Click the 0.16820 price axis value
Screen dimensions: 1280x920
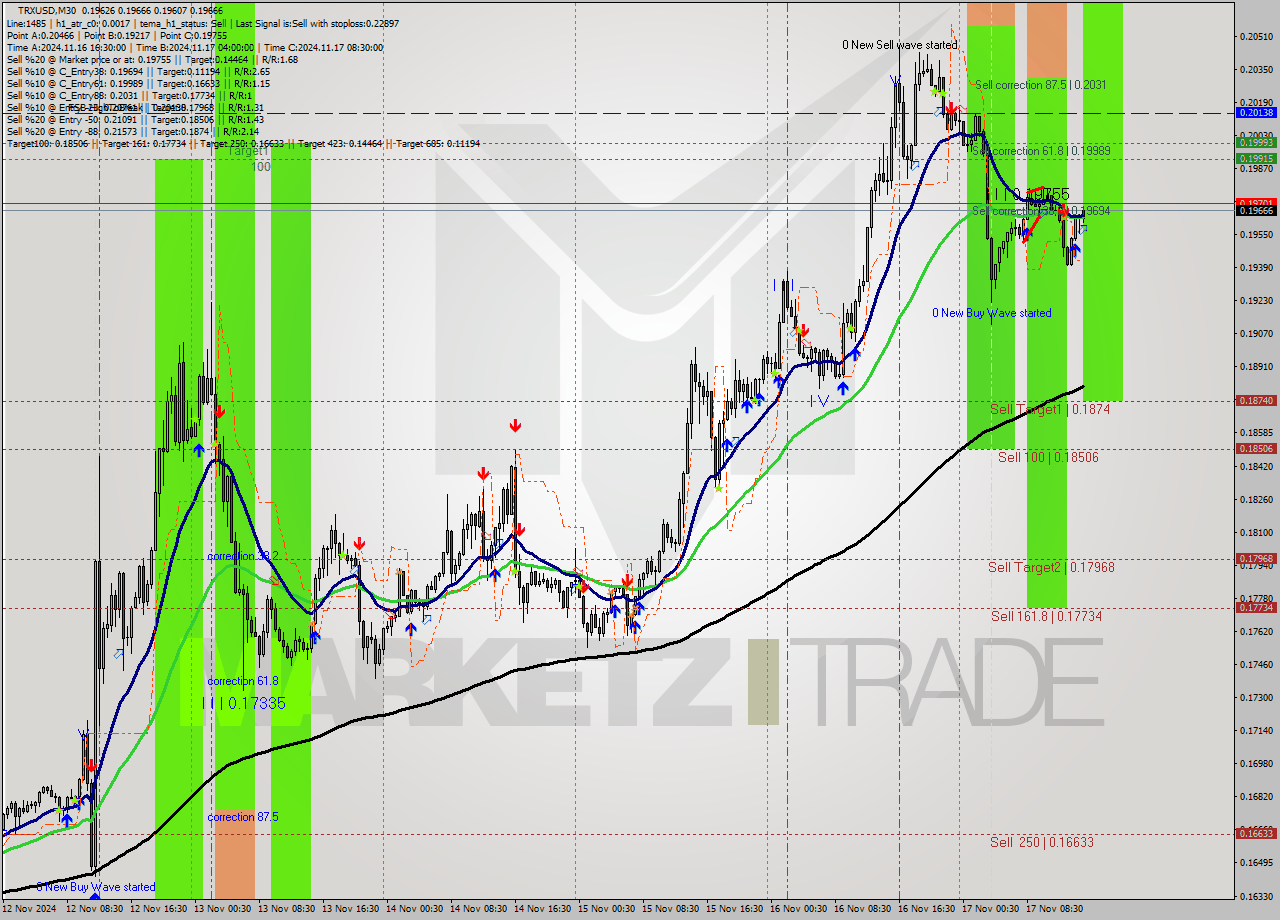tap(1256, 797)
